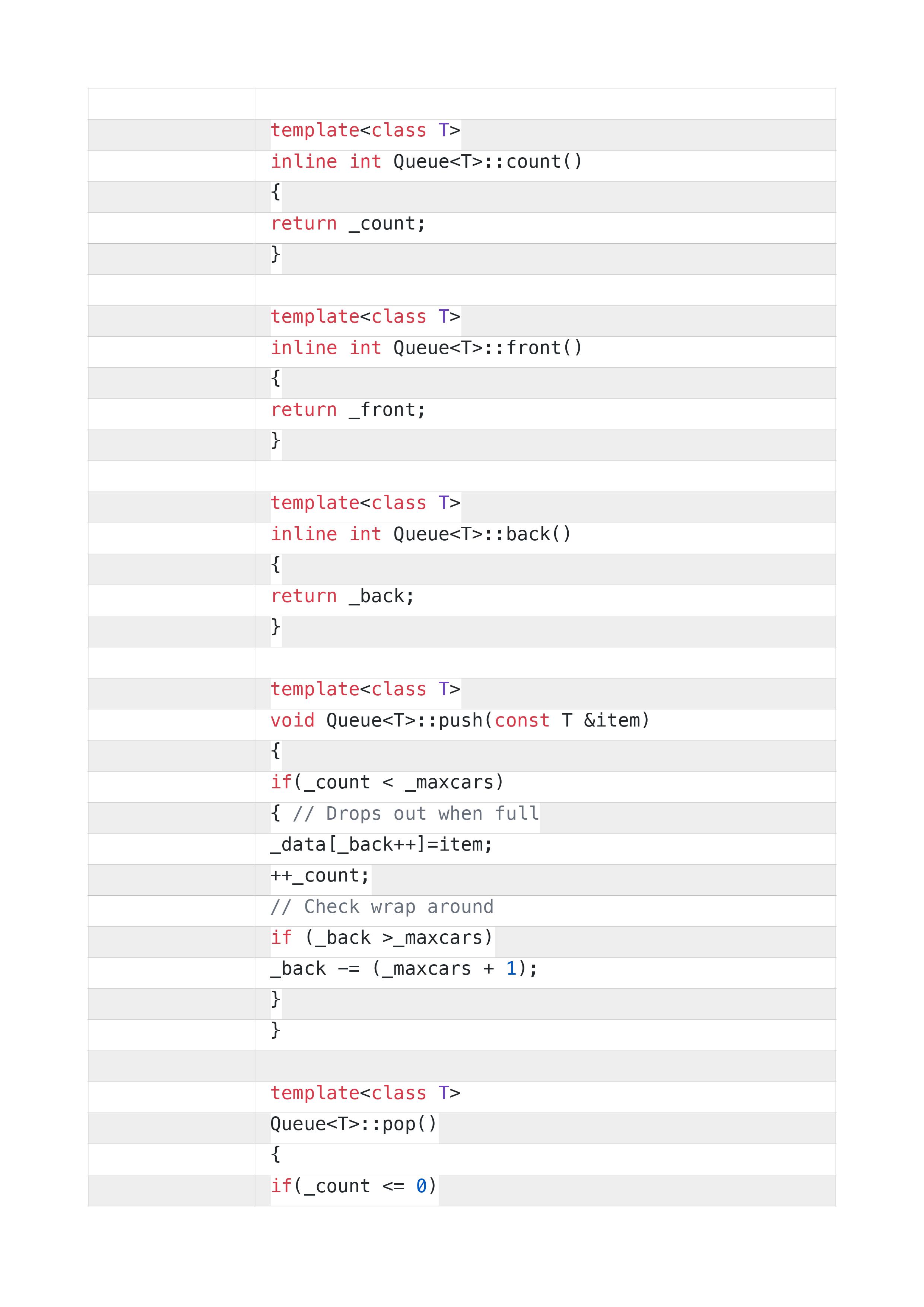Viewport: 924px width, 1307px height.
Task: Click the '_back -= (_maxcars + 1);' line
Action: tap(404, 969)
